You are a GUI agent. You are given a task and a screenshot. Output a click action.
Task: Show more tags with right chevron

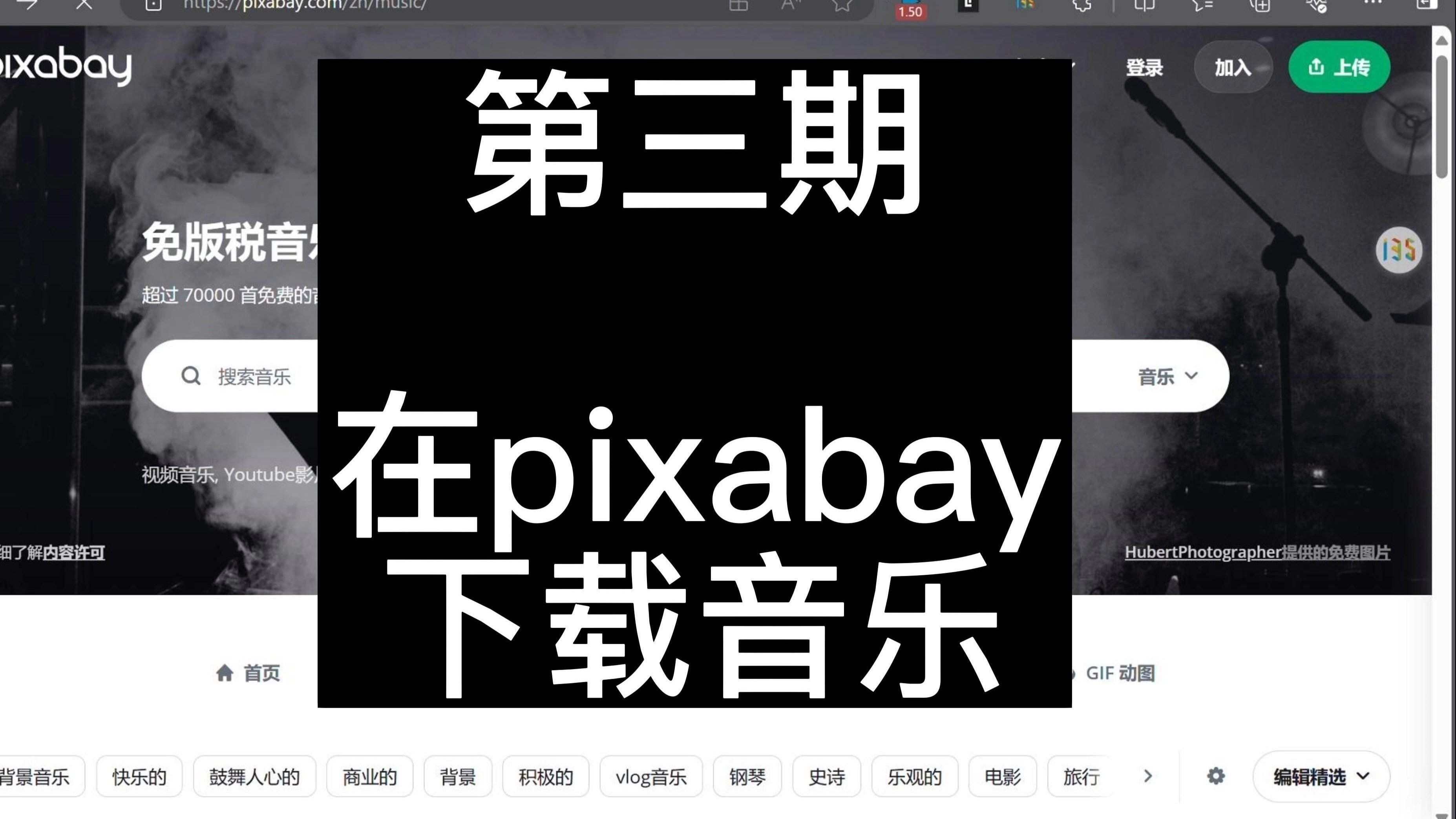pyautogui.click(x=1147, y=776)
